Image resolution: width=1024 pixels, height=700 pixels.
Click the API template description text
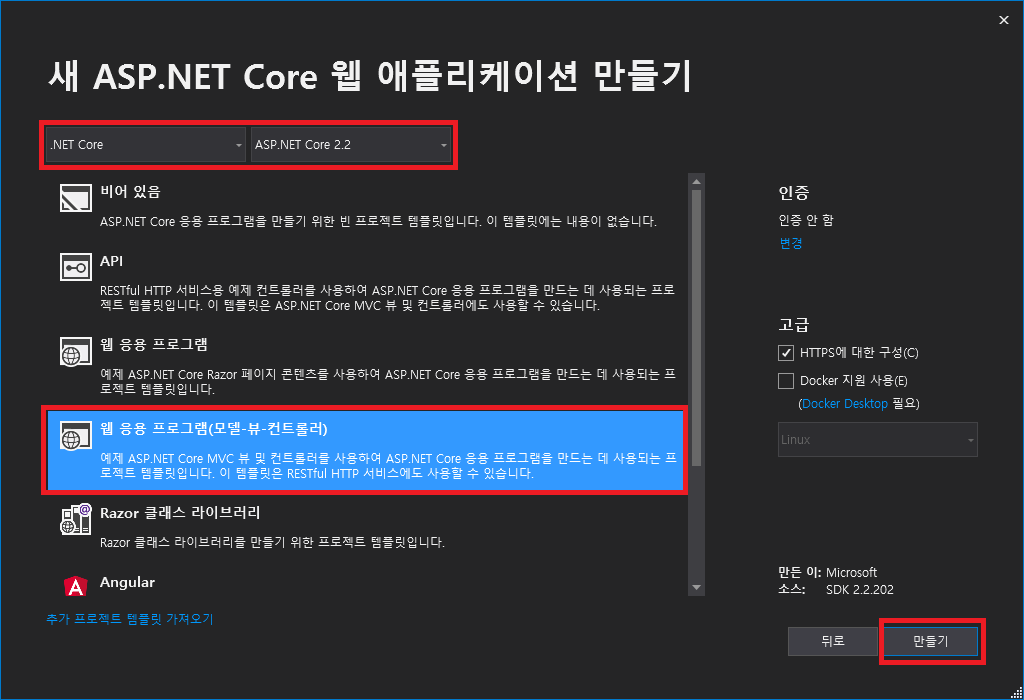[x=387, y=297]
